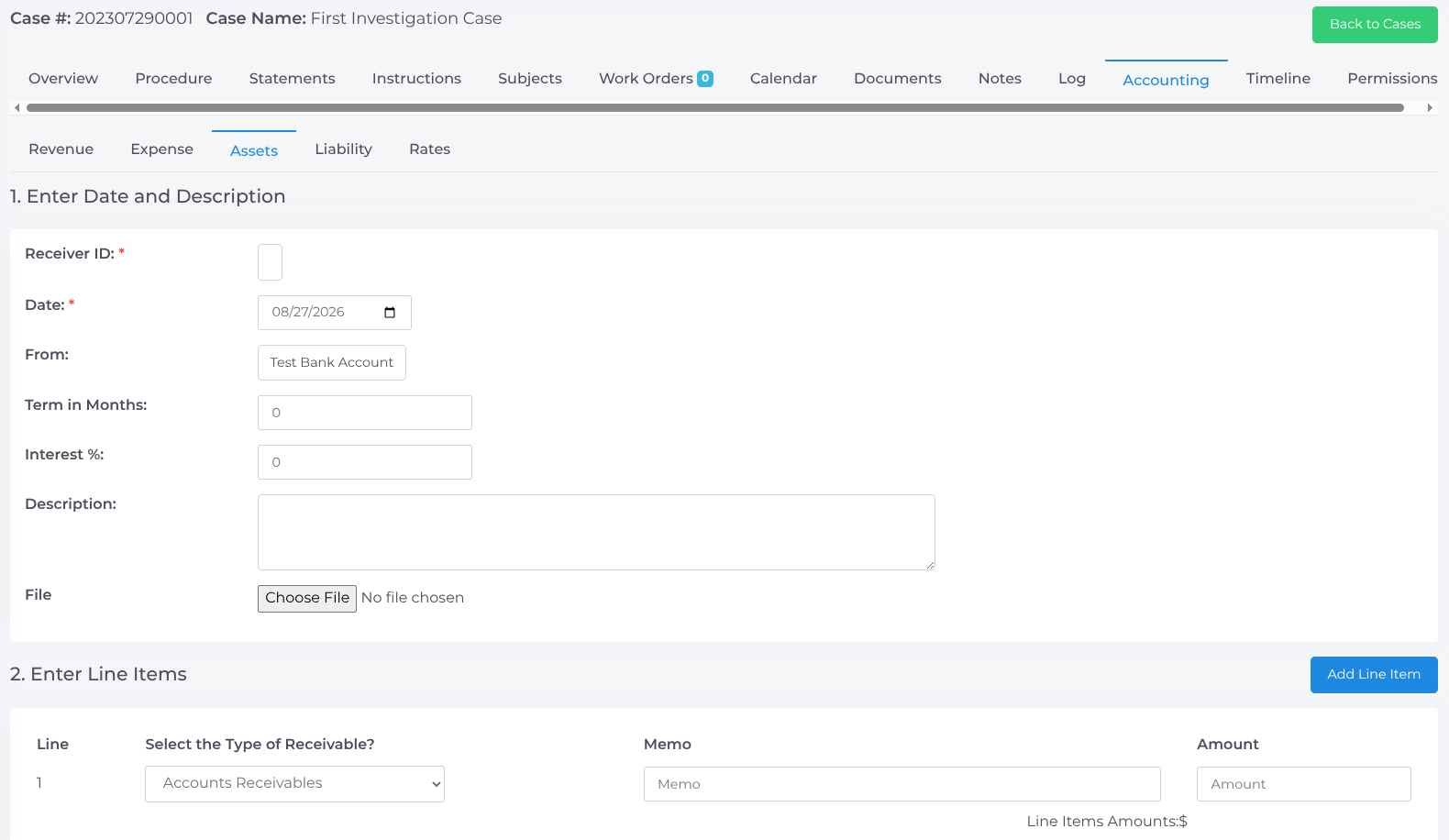Click the 'Line Items Amounts:$' total text

(x=1107, y=822)
